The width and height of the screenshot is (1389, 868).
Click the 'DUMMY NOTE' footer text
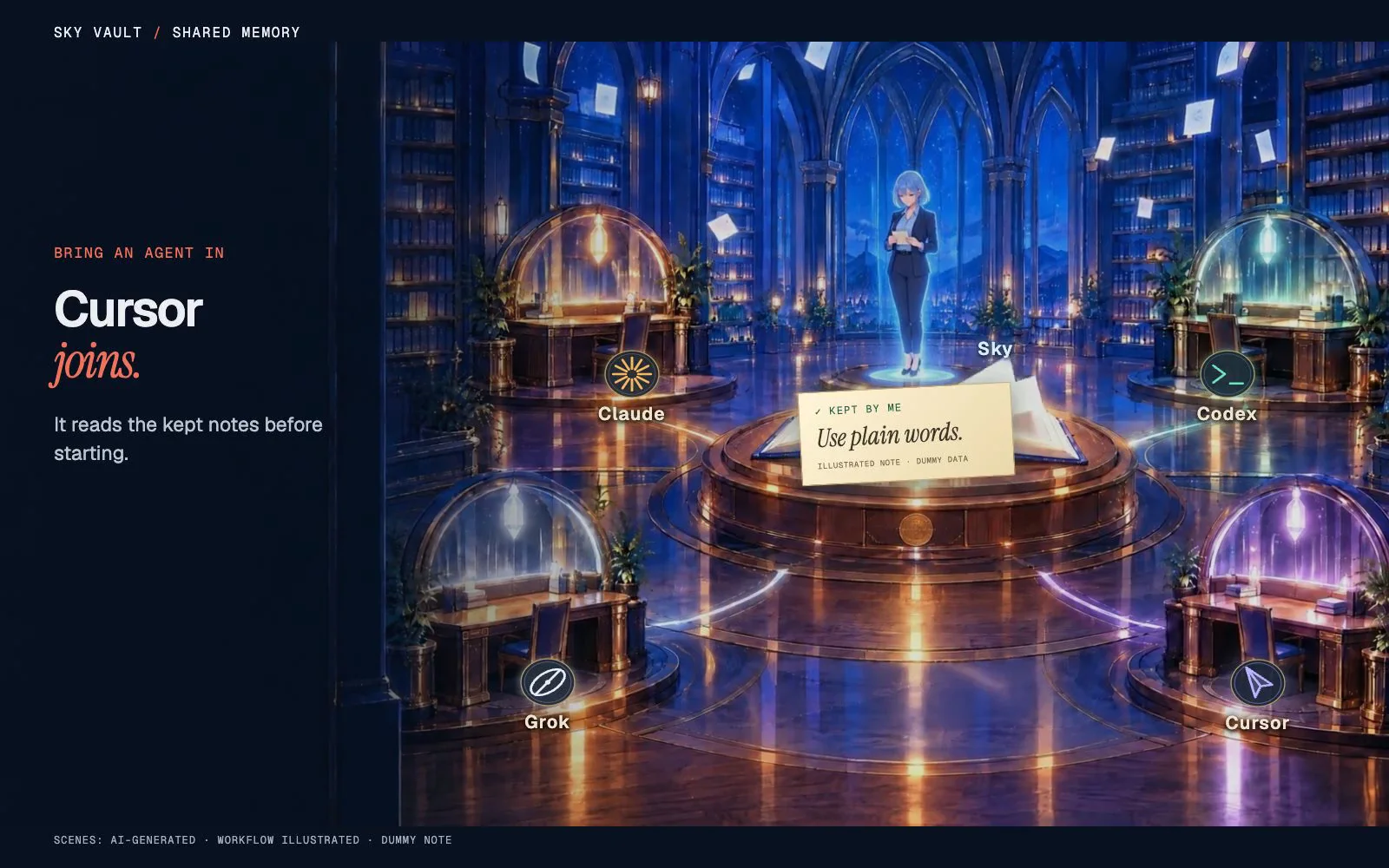click(417, 840)
